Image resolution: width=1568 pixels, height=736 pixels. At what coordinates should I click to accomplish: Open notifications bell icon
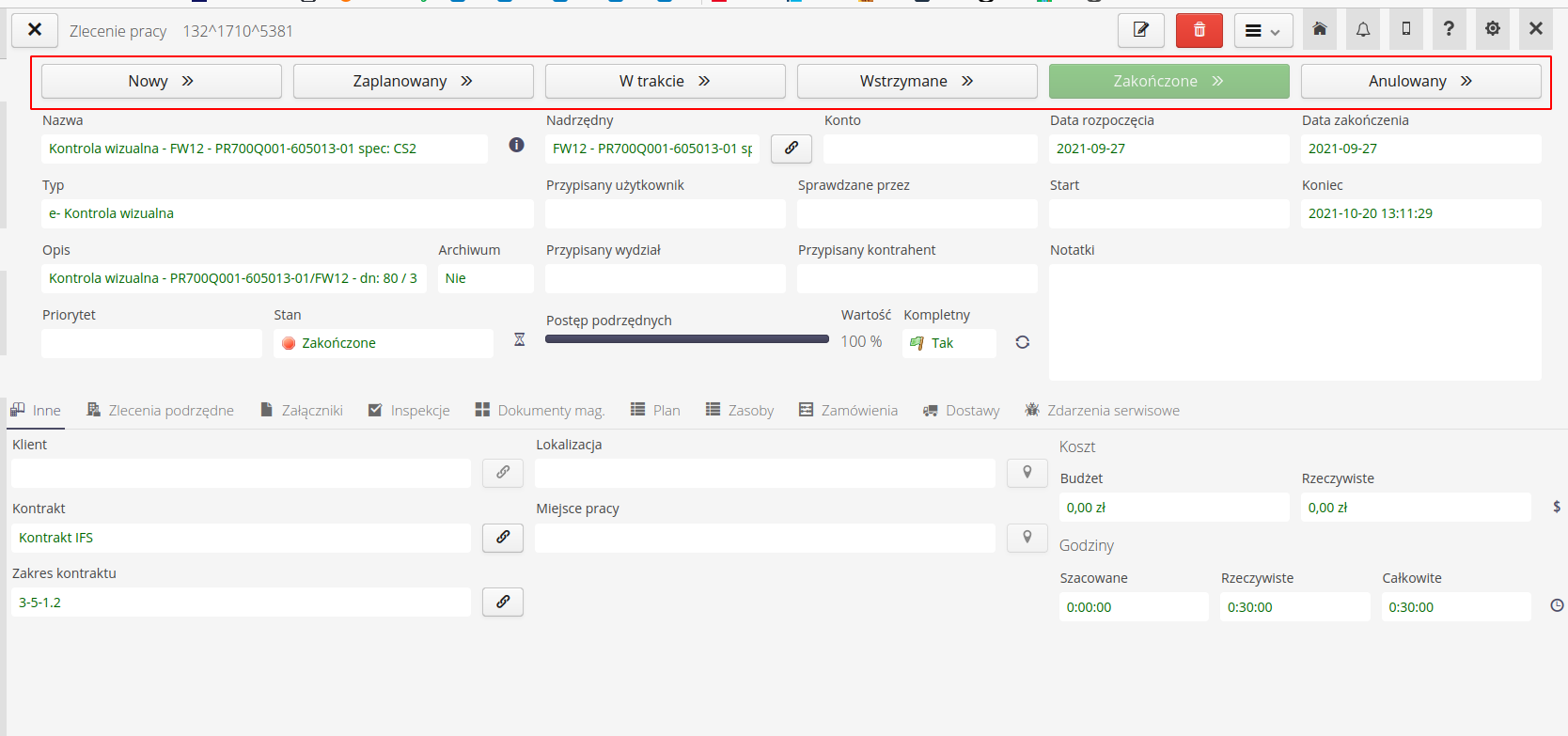click(x=1362, y=29)
